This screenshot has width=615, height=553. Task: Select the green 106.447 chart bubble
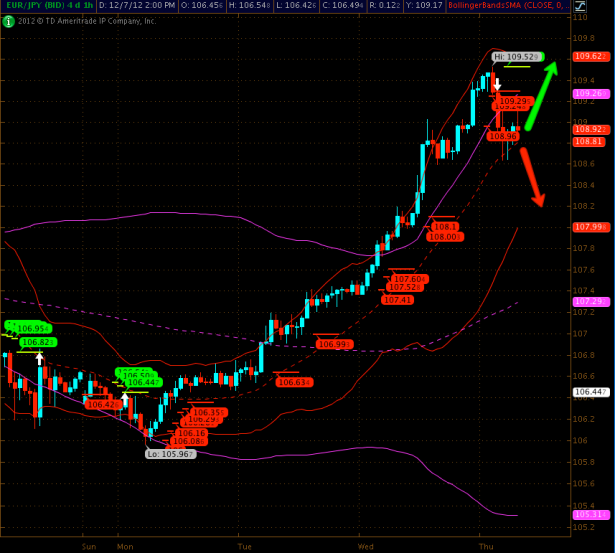(143, 382)
